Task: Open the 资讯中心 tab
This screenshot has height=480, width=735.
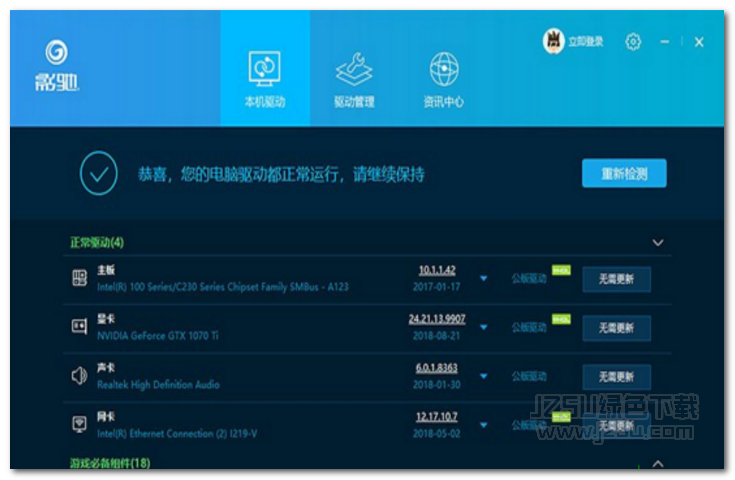Action: [x=444, y=80]
